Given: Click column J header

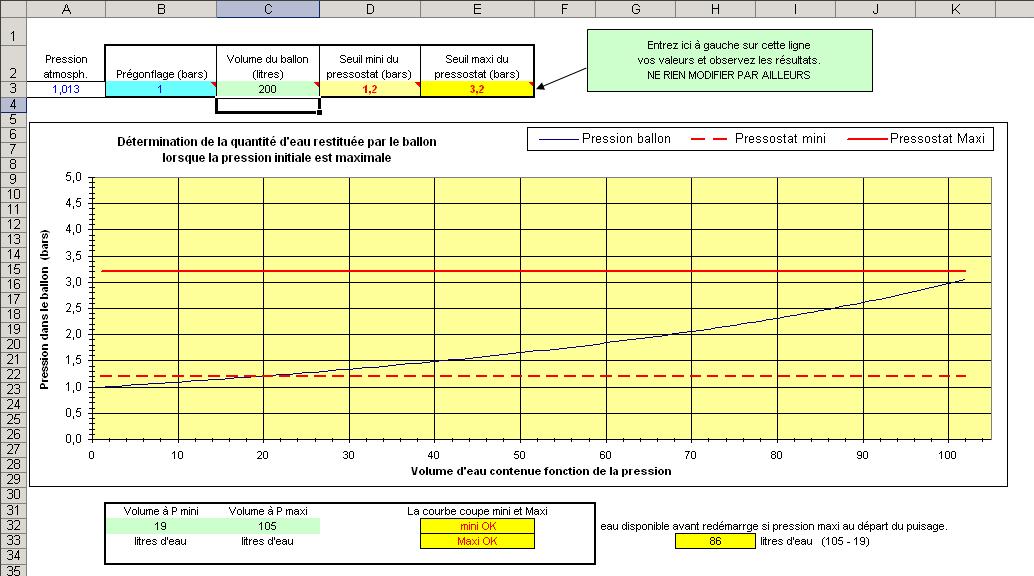Looking at the screenshot, I should click(x=875, y=9).
